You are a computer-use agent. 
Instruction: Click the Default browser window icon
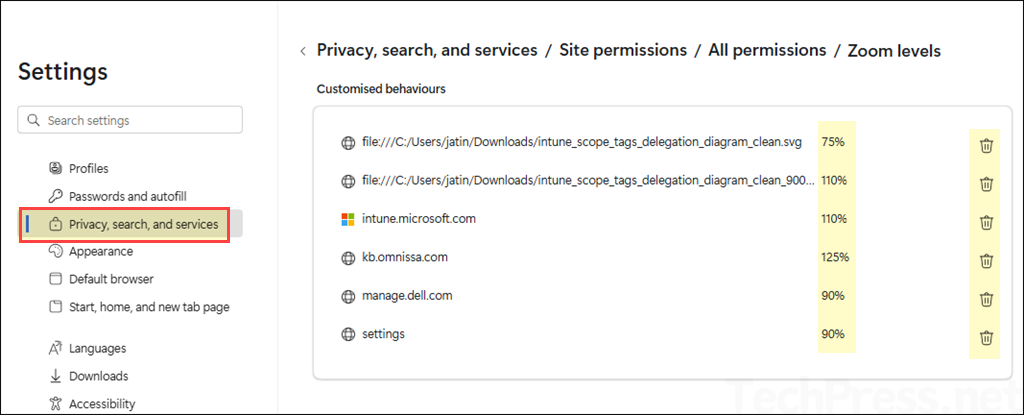[56, 279]
